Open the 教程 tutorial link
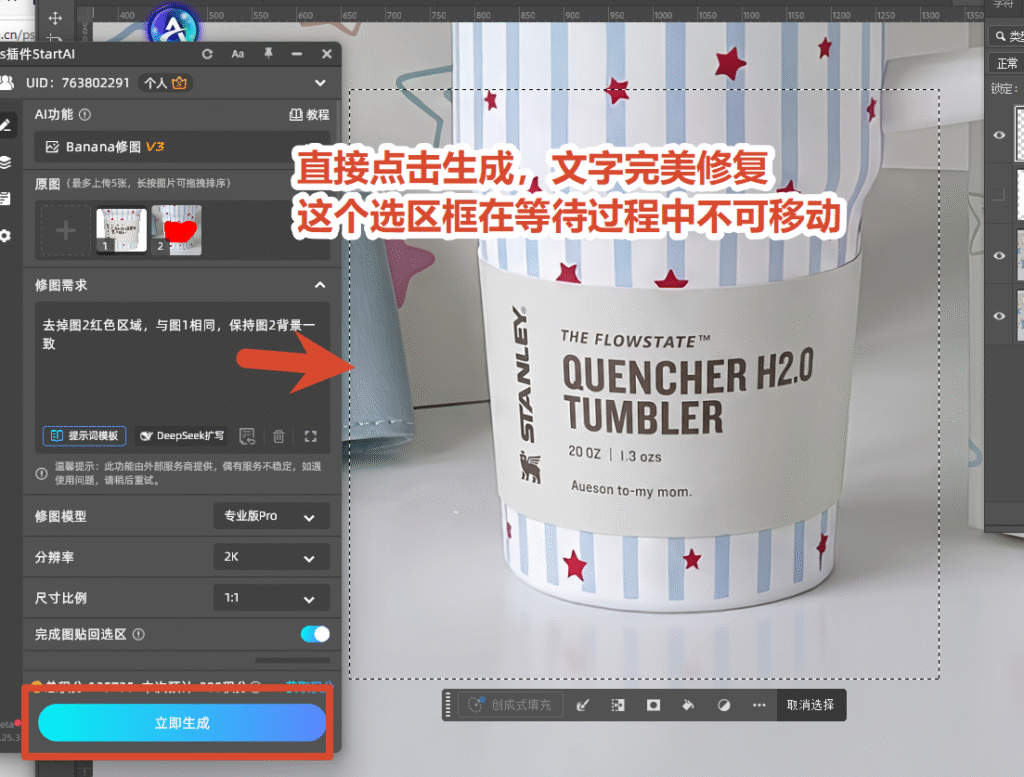Screen dimensions: 1024x777 pos(309,115)
